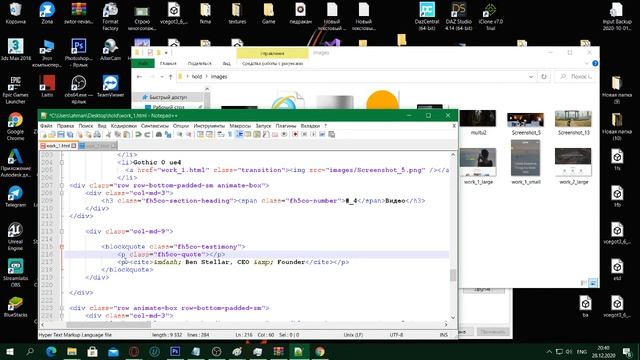This screenshot has width=640, height=360.
Task: Switch to the work_1.html tab
Action: [58, 146]
